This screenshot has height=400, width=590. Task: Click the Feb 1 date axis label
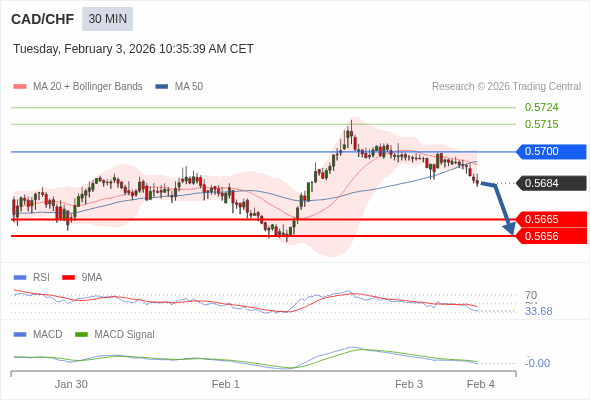pos(226,385)
